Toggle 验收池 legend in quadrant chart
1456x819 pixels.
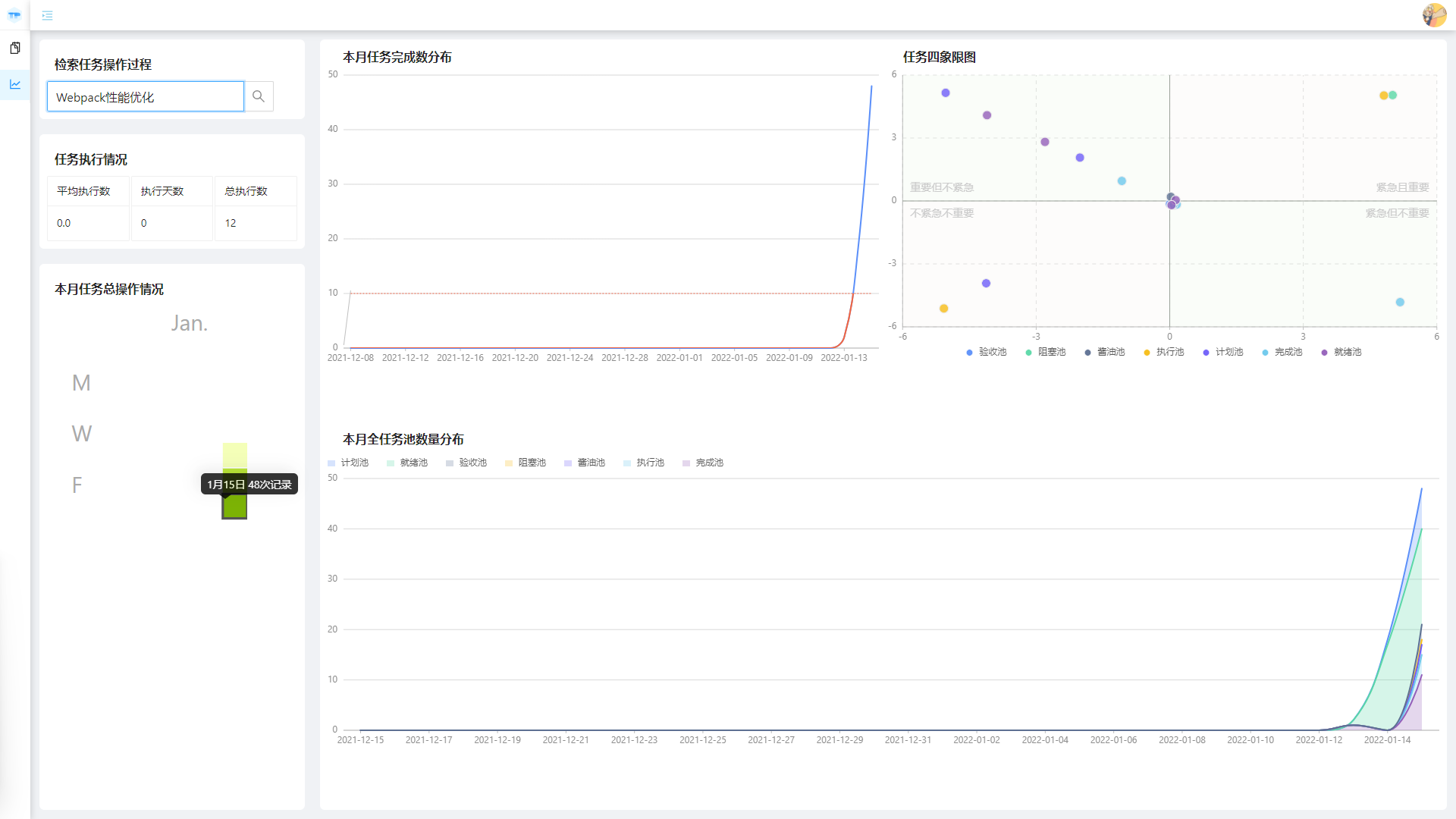pos(987,352)
